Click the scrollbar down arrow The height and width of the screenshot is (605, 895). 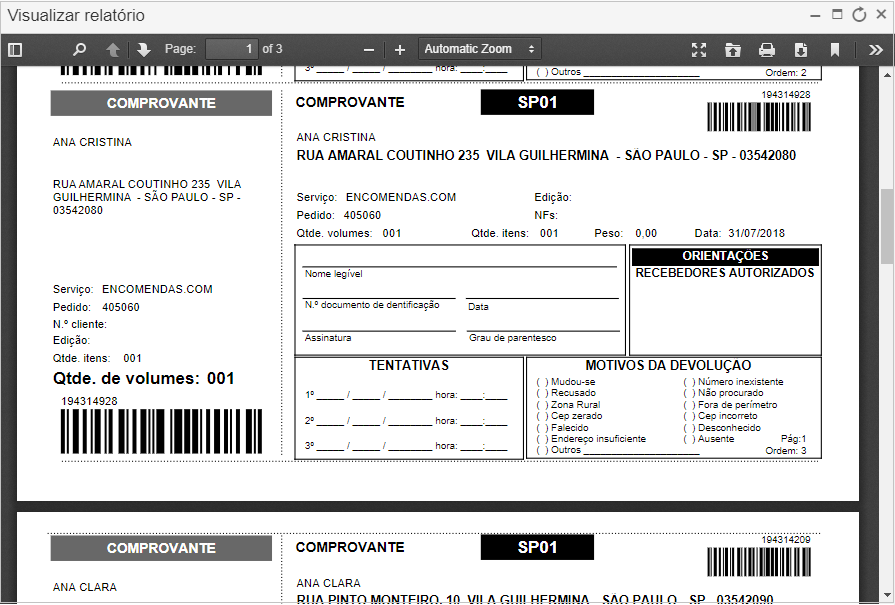click(888, 597)
